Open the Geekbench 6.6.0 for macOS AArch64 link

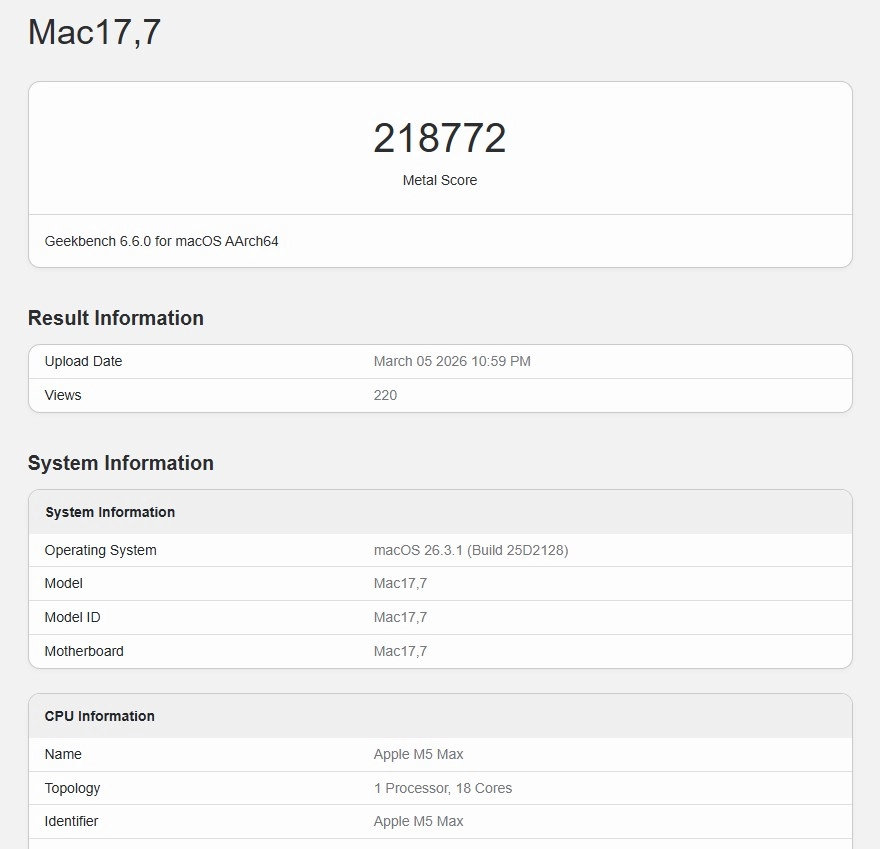click(161, 241)
